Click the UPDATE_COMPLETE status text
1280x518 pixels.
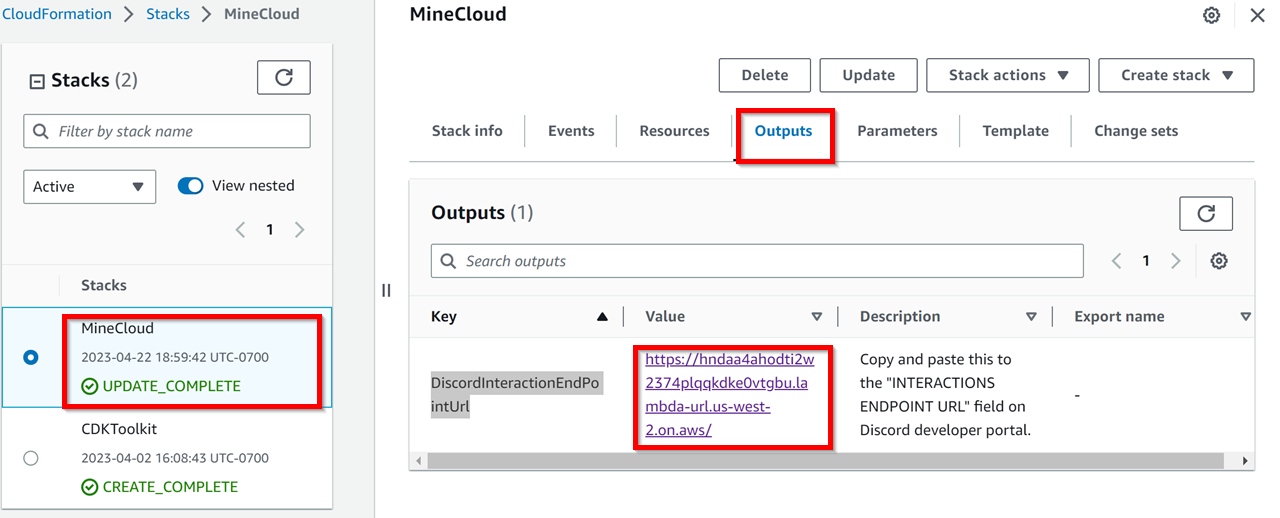[x=171, y=386]
